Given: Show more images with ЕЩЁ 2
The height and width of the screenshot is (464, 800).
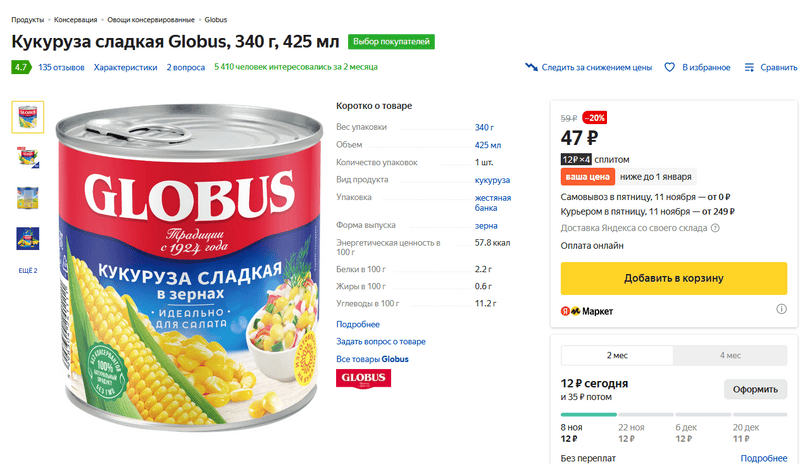Looking at the screenshot, I should [x=27, y=270].
